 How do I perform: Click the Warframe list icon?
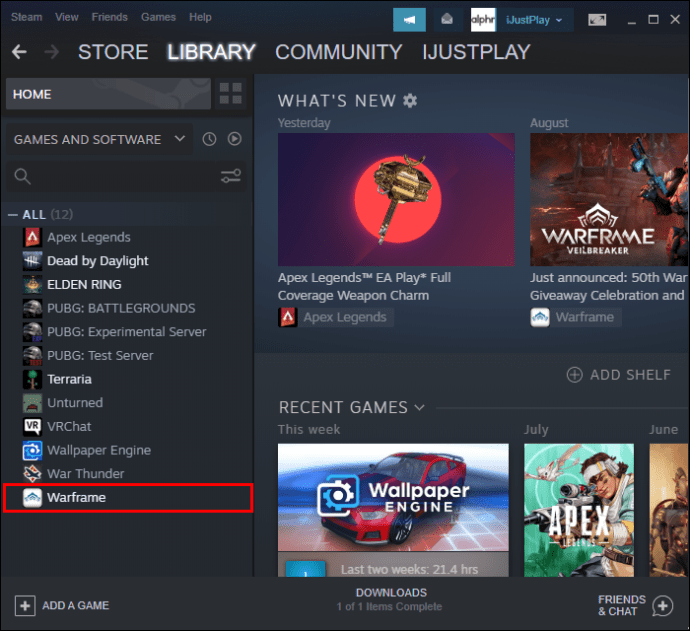click(x=32, y=498)
